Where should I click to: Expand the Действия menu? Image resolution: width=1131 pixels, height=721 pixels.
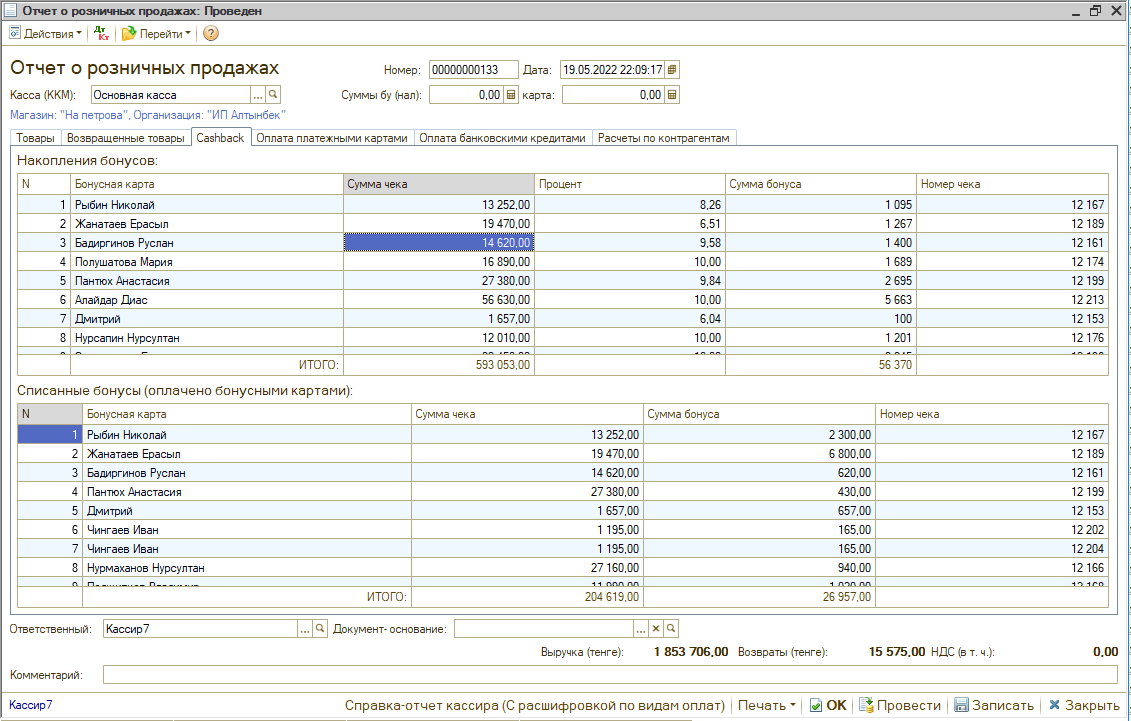click(47, 33)
